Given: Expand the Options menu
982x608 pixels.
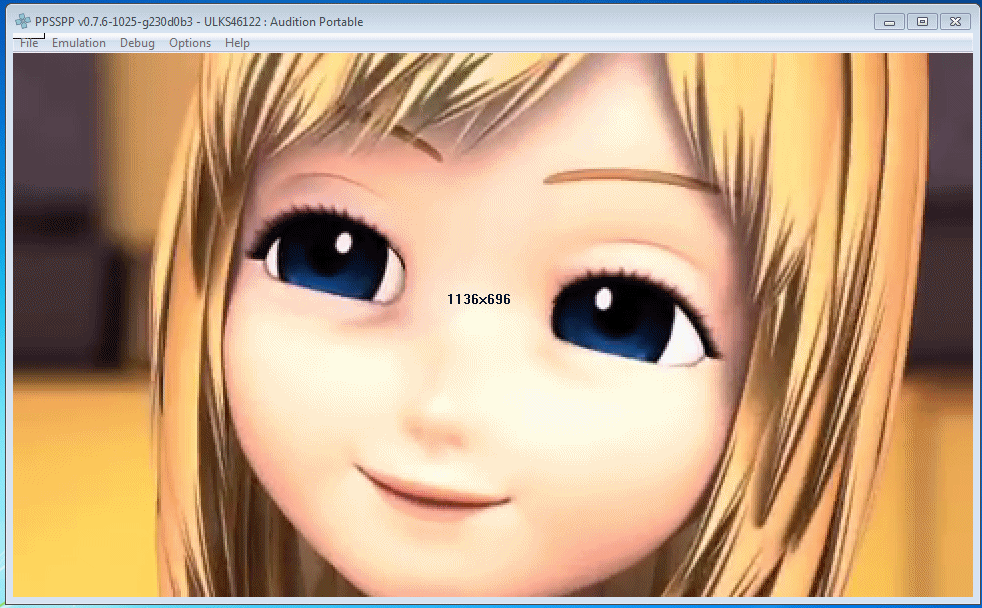Looking at the screenshot, I should [x=190, y=43].
